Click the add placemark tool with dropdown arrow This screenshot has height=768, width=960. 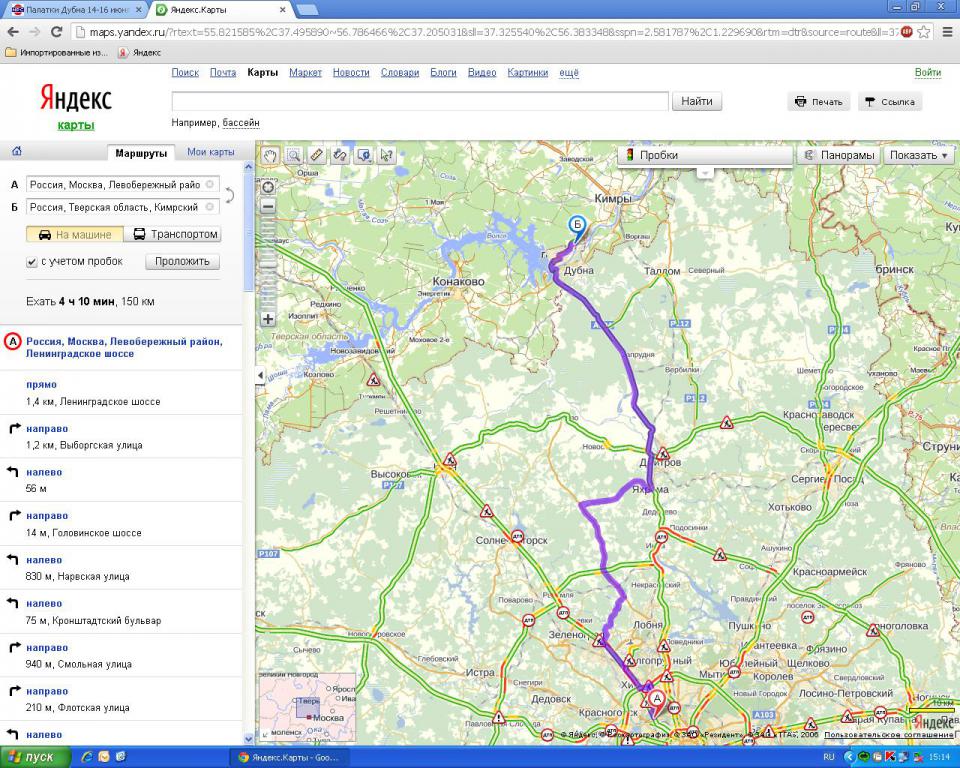tap(364, 156)
